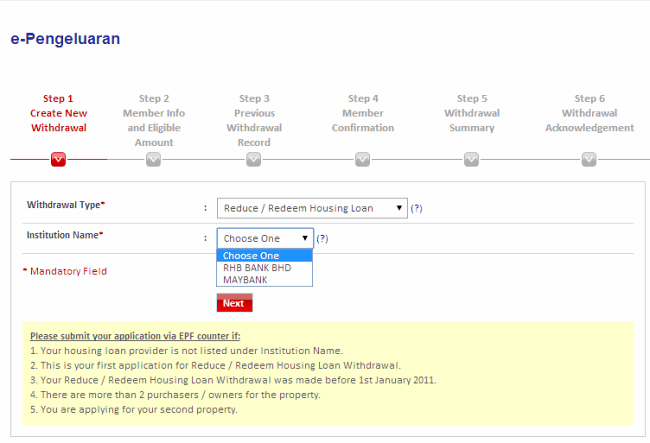Click the 'Institution Name' field label
This screenshot has height=443, width=650.
pos(65,235)
